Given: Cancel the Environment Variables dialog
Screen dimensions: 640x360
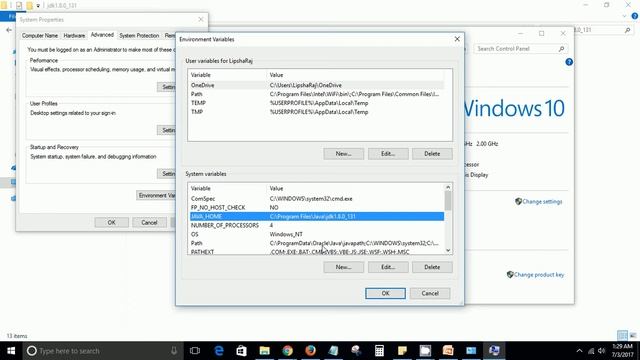Looking at the screenshot, I should click(430, 293).
